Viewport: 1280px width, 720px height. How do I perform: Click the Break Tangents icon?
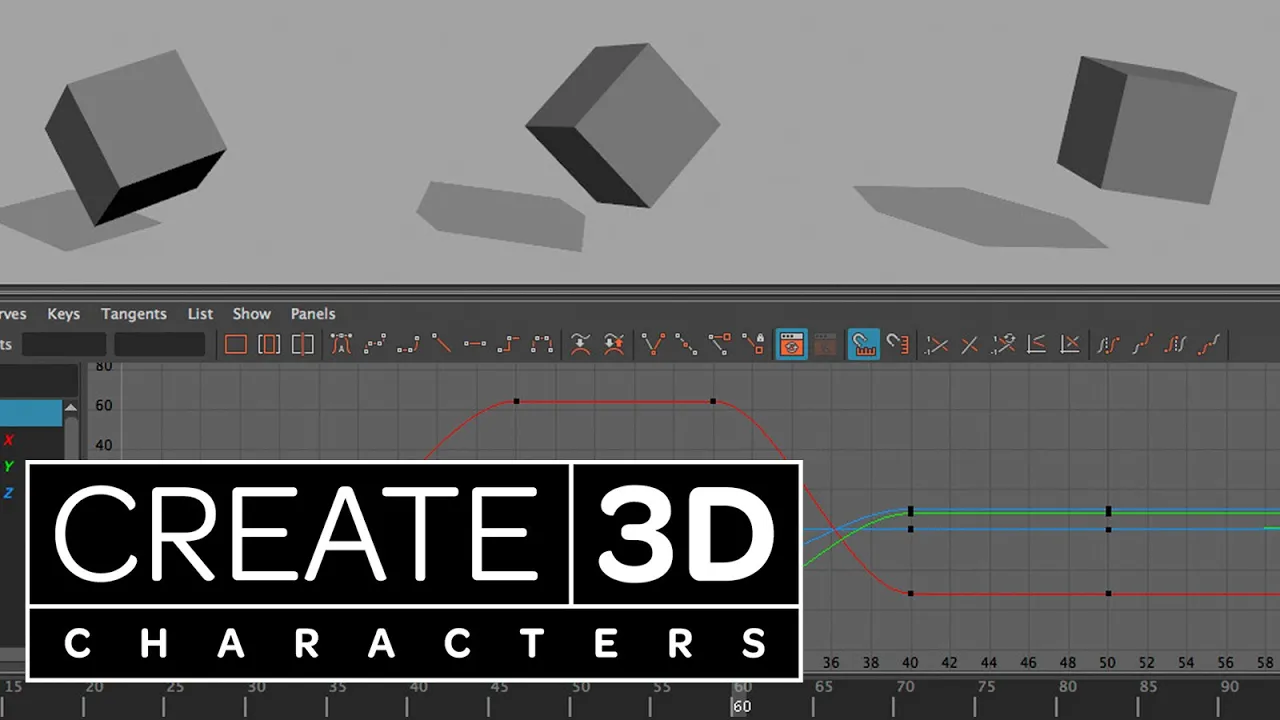[x=653, y=345]
